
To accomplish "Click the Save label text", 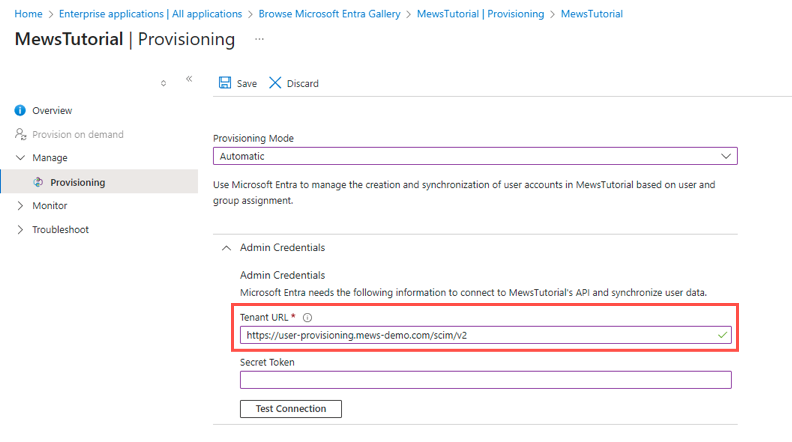I will coord(247,83).
